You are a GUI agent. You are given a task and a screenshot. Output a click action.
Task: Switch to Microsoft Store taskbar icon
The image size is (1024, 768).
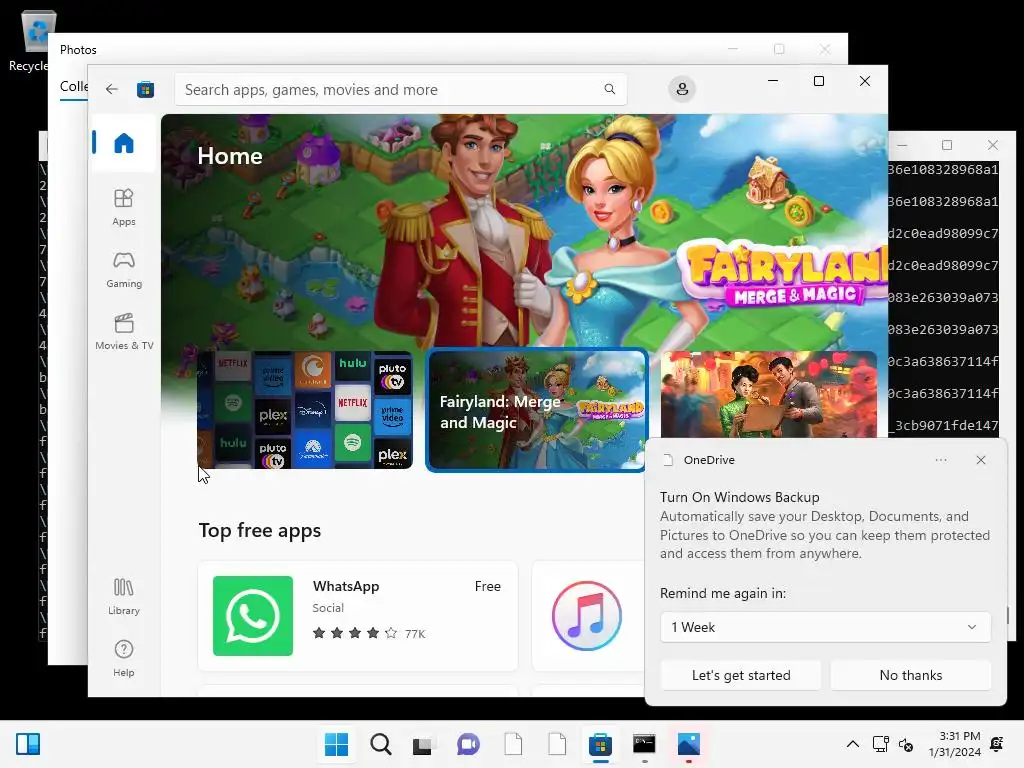click(600, 744)
